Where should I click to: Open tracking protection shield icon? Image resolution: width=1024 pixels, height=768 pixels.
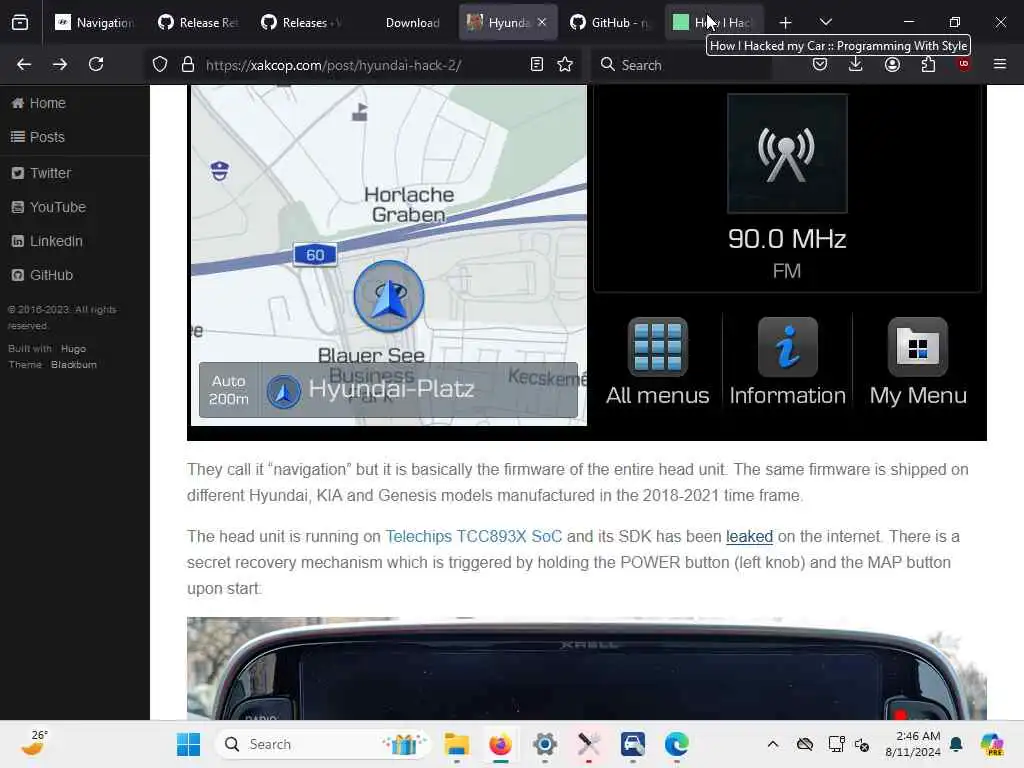pyautogui.click(x=160, y=64)
